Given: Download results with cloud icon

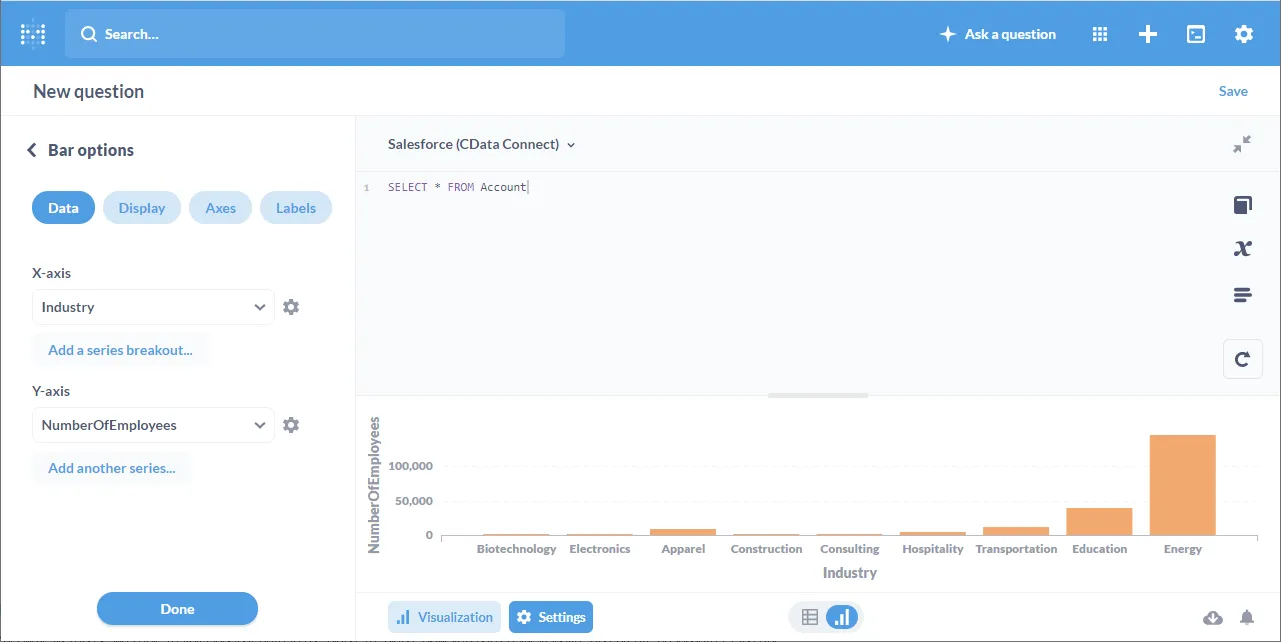Looking at the screenshot, I should [x=1213, y=618].
